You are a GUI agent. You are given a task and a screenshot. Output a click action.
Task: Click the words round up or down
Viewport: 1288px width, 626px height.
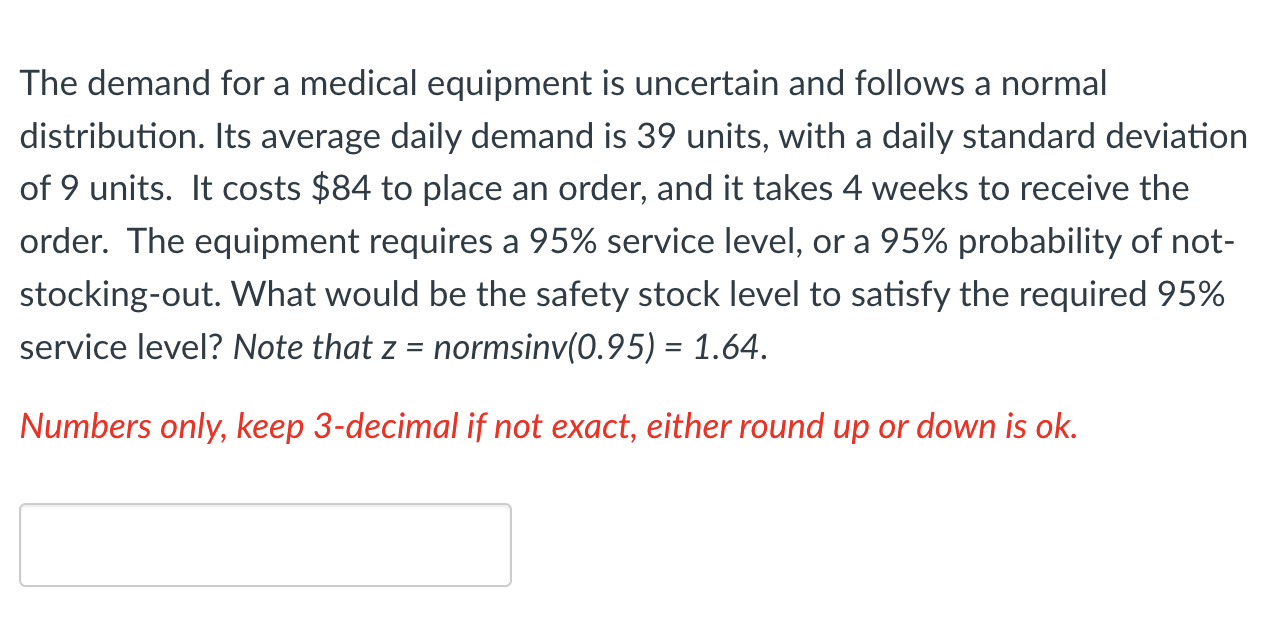click(x=865, y=427)
